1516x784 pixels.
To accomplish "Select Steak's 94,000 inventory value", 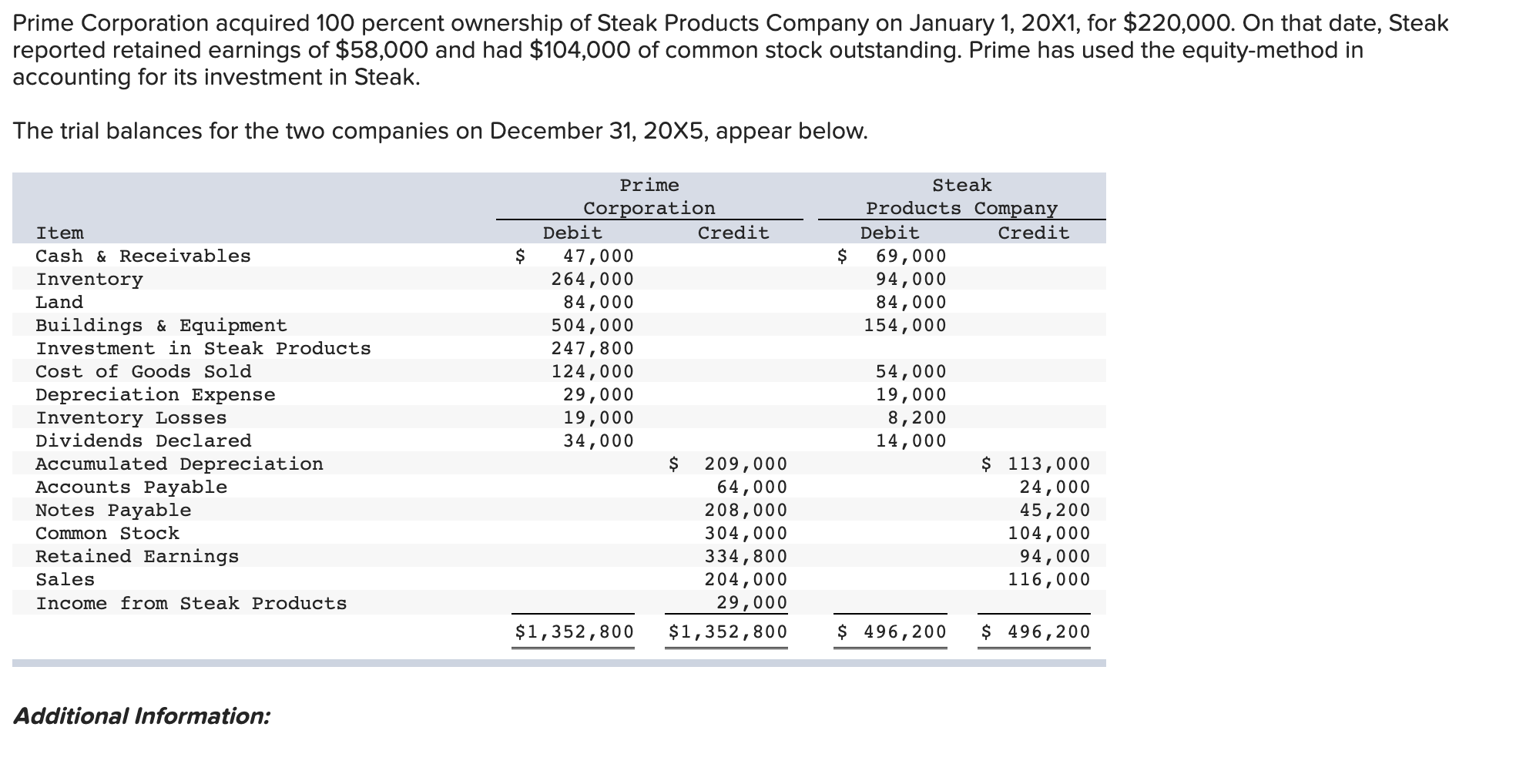I will point(911,279).
